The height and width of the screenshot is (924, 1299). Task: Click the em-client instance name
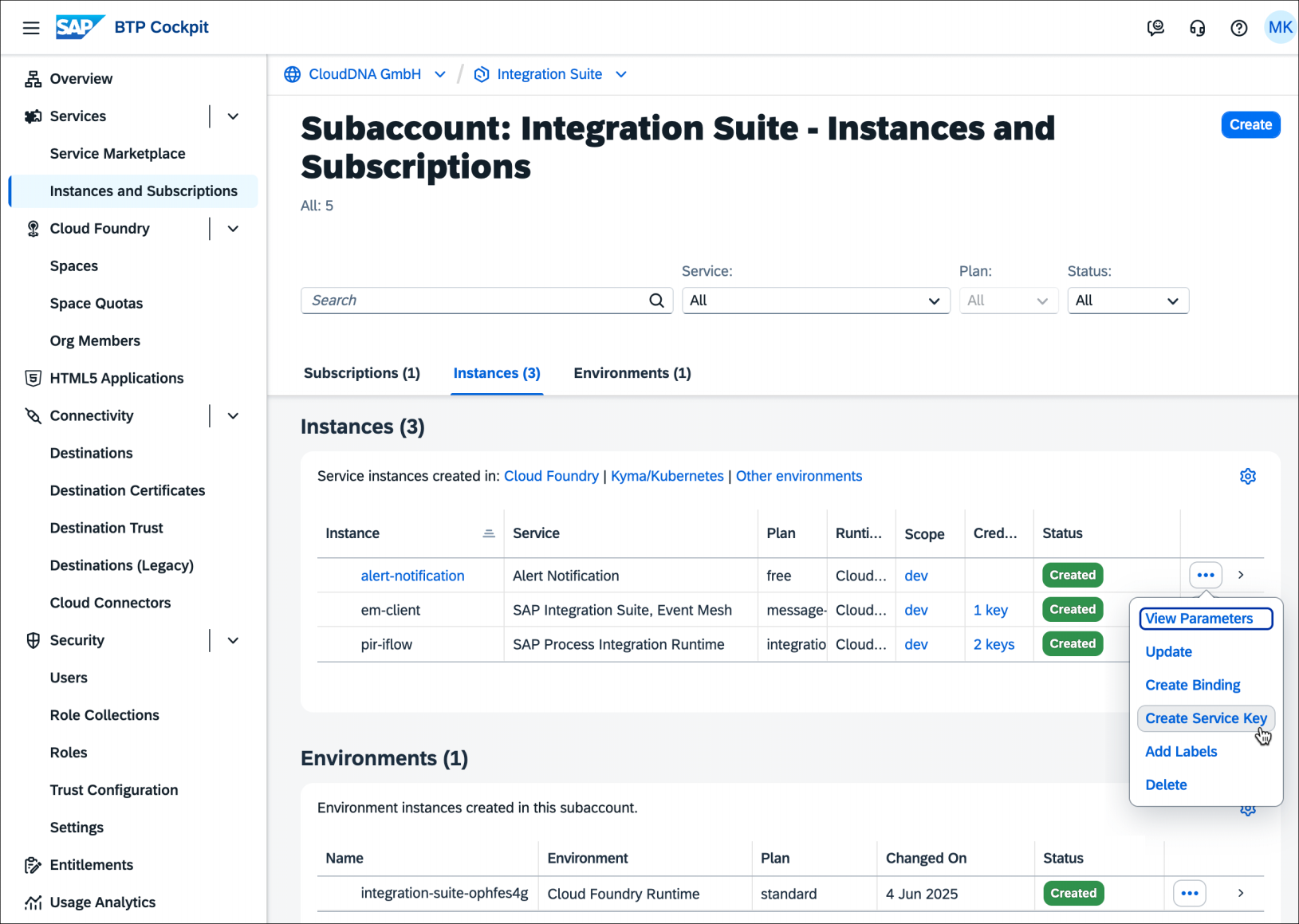(x=390, y=610)
